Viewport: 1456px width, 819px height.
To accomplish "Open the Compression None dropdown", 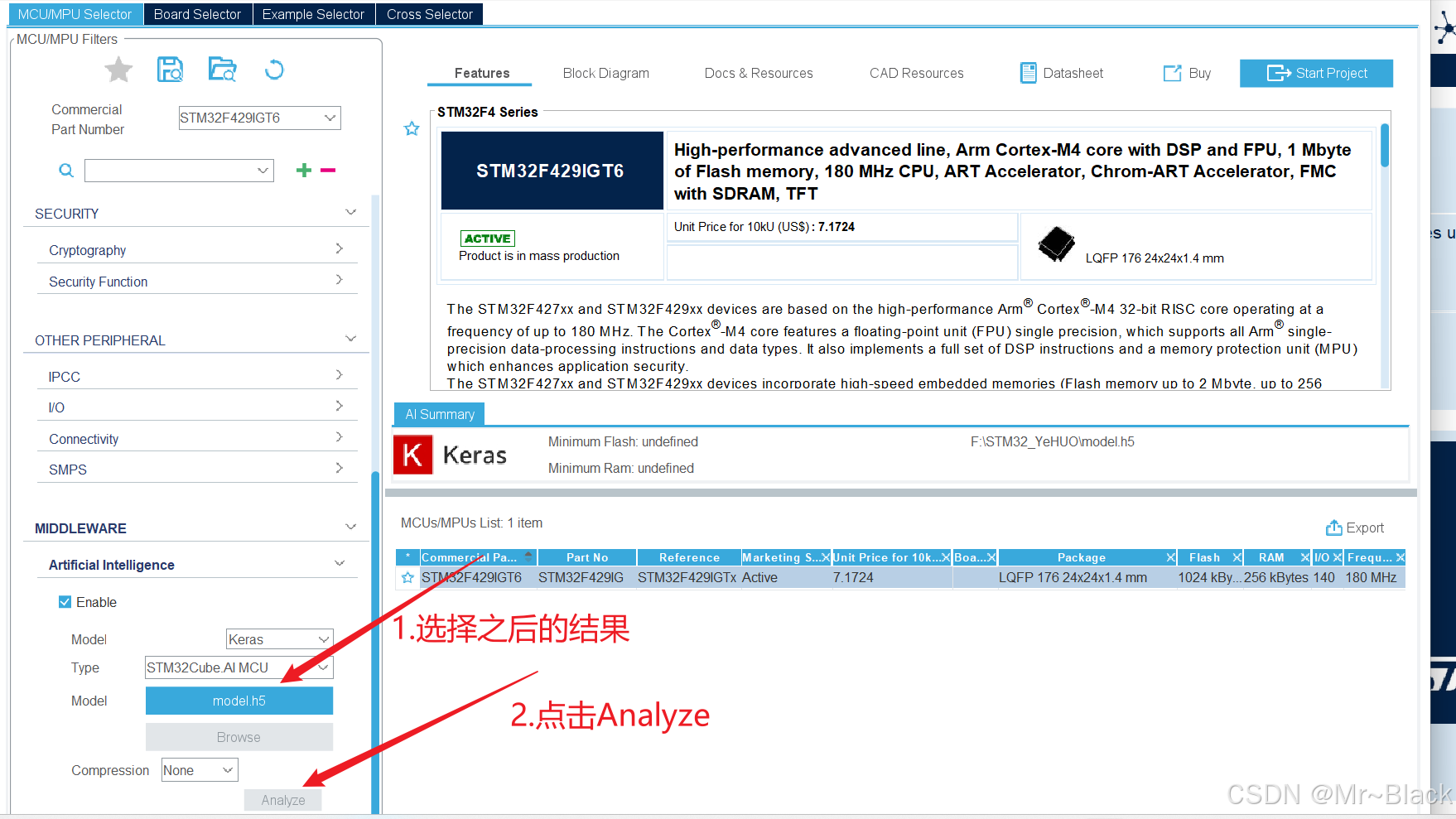I will coord(228,770).
